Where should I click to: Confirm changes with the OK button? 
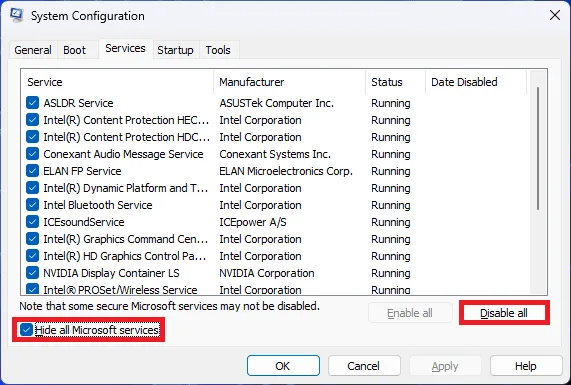(283, 366)
